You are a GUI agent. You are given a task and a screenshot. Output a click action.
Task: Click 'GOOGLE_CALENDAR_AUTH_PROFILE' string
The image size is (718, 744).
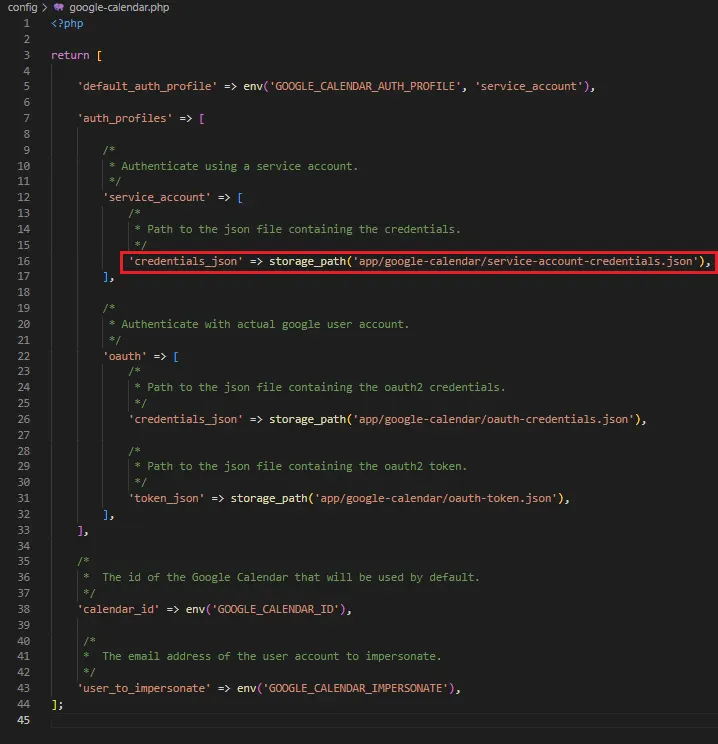pos(365,86)
